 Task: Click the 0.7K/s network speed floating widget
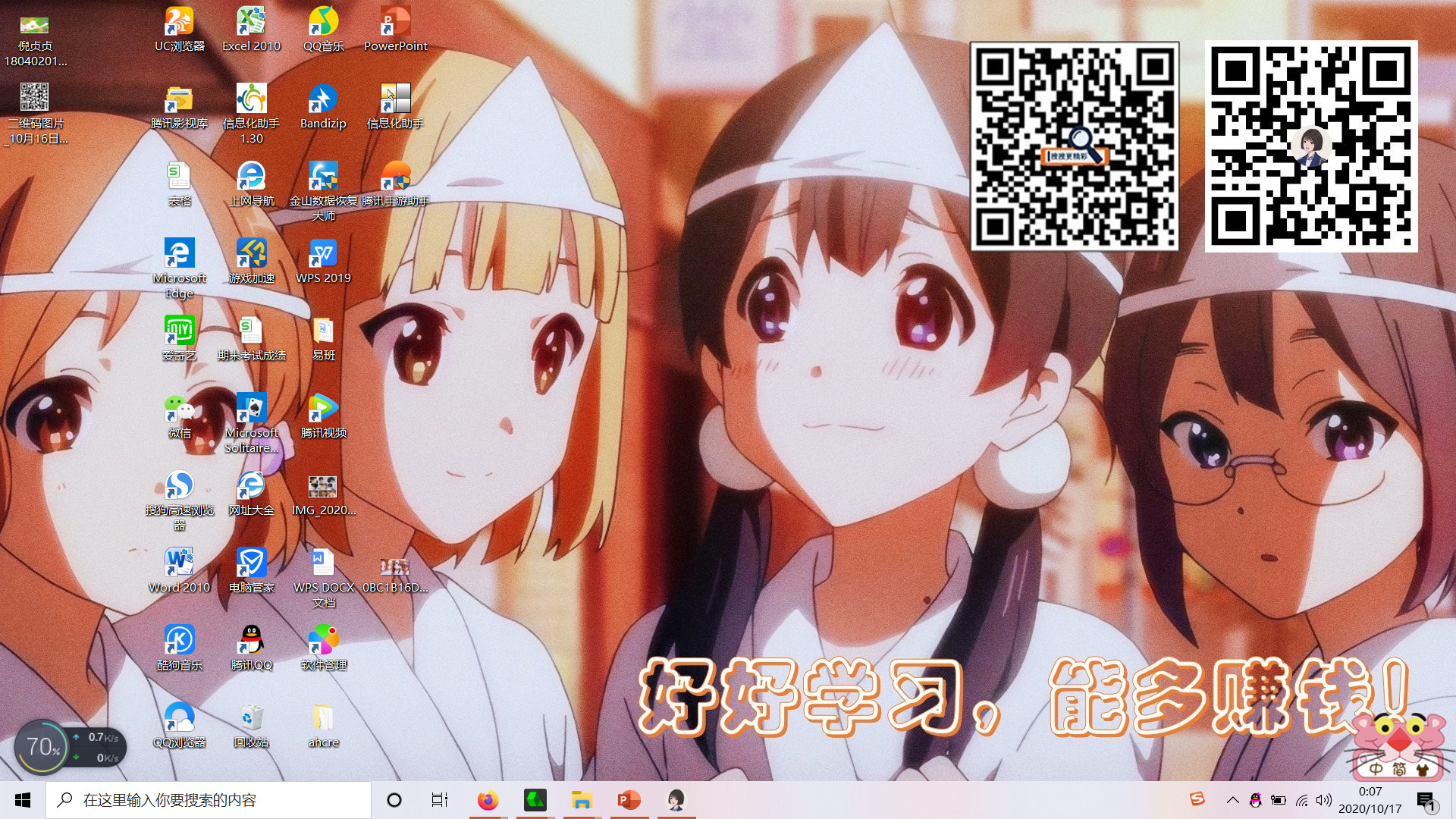[97, 747]
